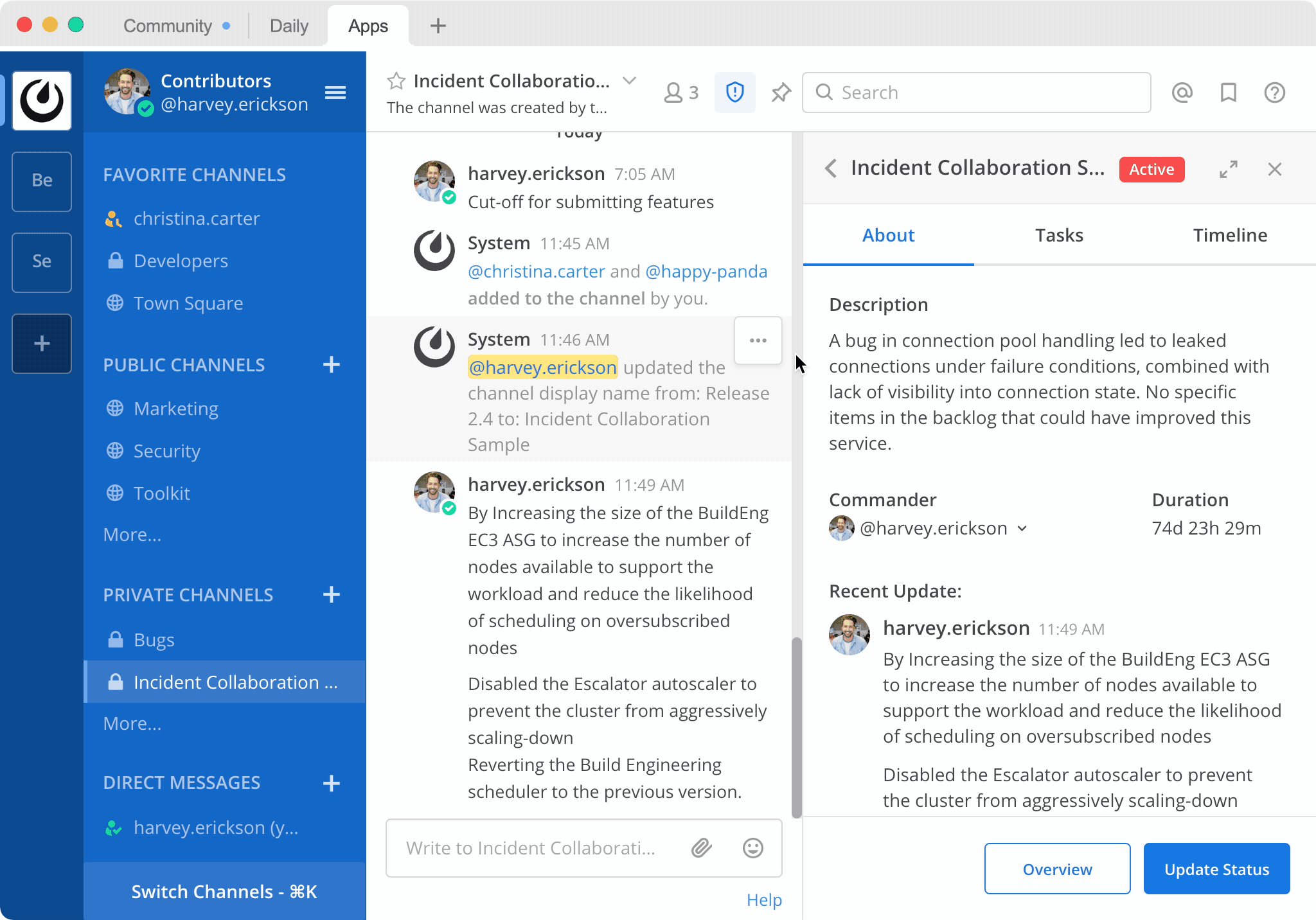The height and width of the screenshot is (920, 1316).
Task: Expand the channel header dropdown chevron
Action: (x=629, y=81)
